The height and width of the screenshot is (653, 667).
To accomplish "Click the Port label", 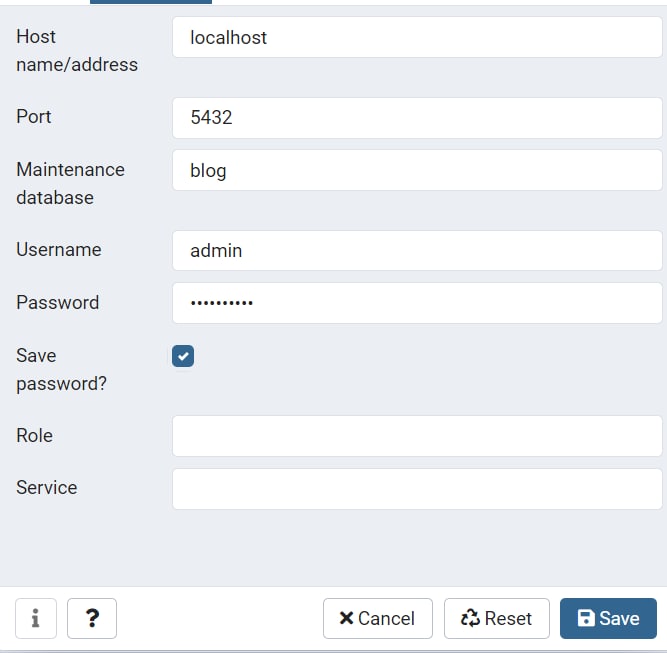I will click(x=34, y=117).
